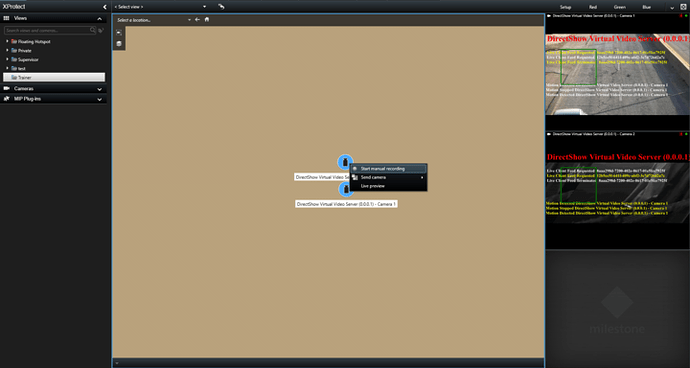690x368 pixels.
Task: Select the Supervisor folder row
Action: (x=54, y=59)
